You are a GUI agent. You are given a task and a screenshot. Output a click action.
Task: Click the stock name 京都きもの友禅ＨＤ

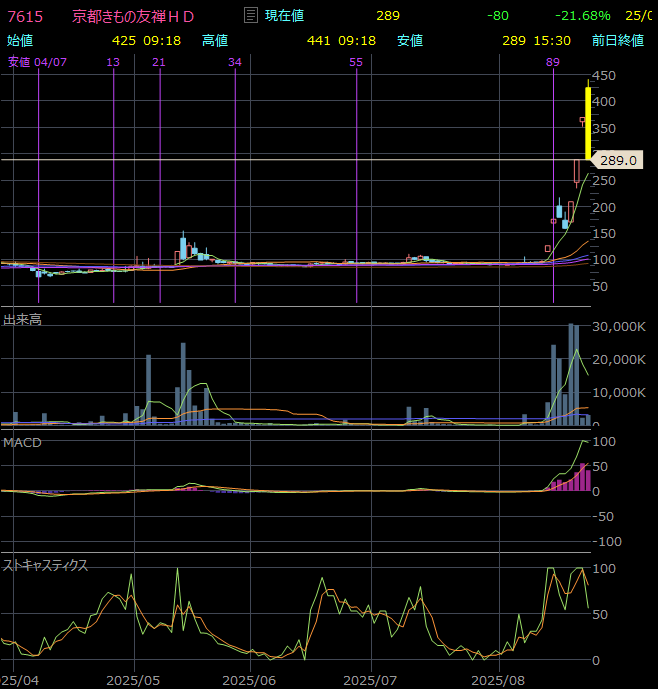tap(133, 16)
